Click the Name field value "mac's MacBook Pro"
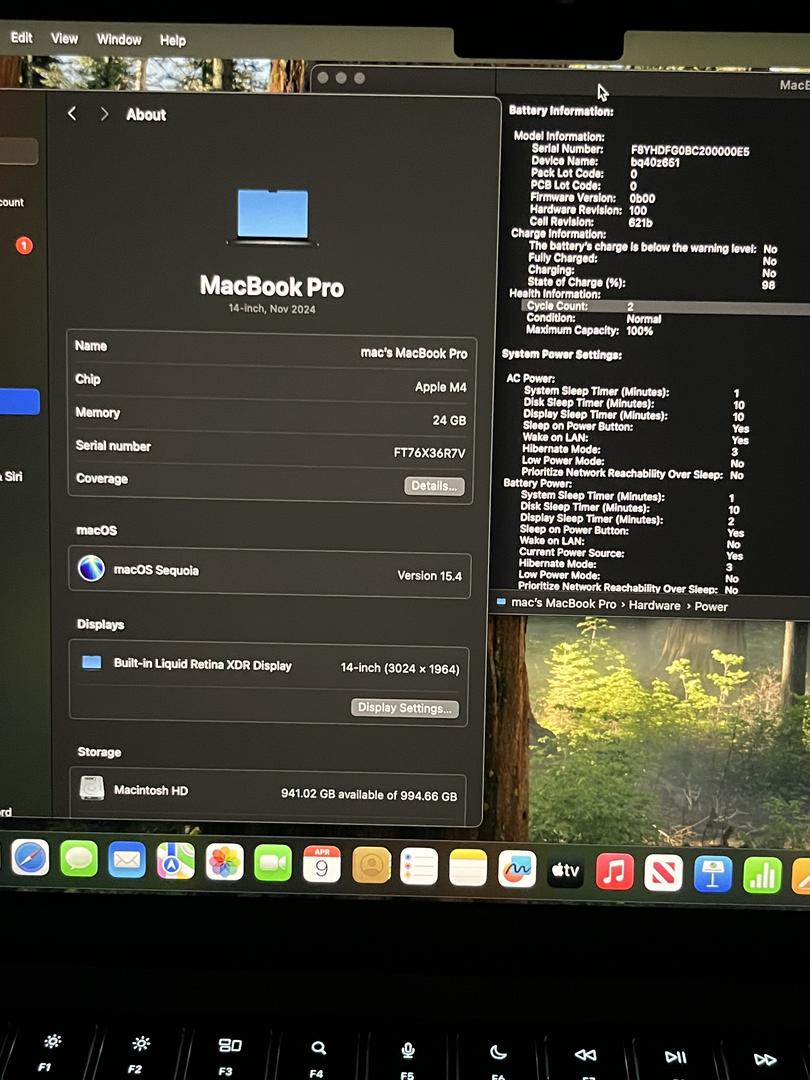The height and width of the screenshot is (1080, 810). tap(414, 353)
